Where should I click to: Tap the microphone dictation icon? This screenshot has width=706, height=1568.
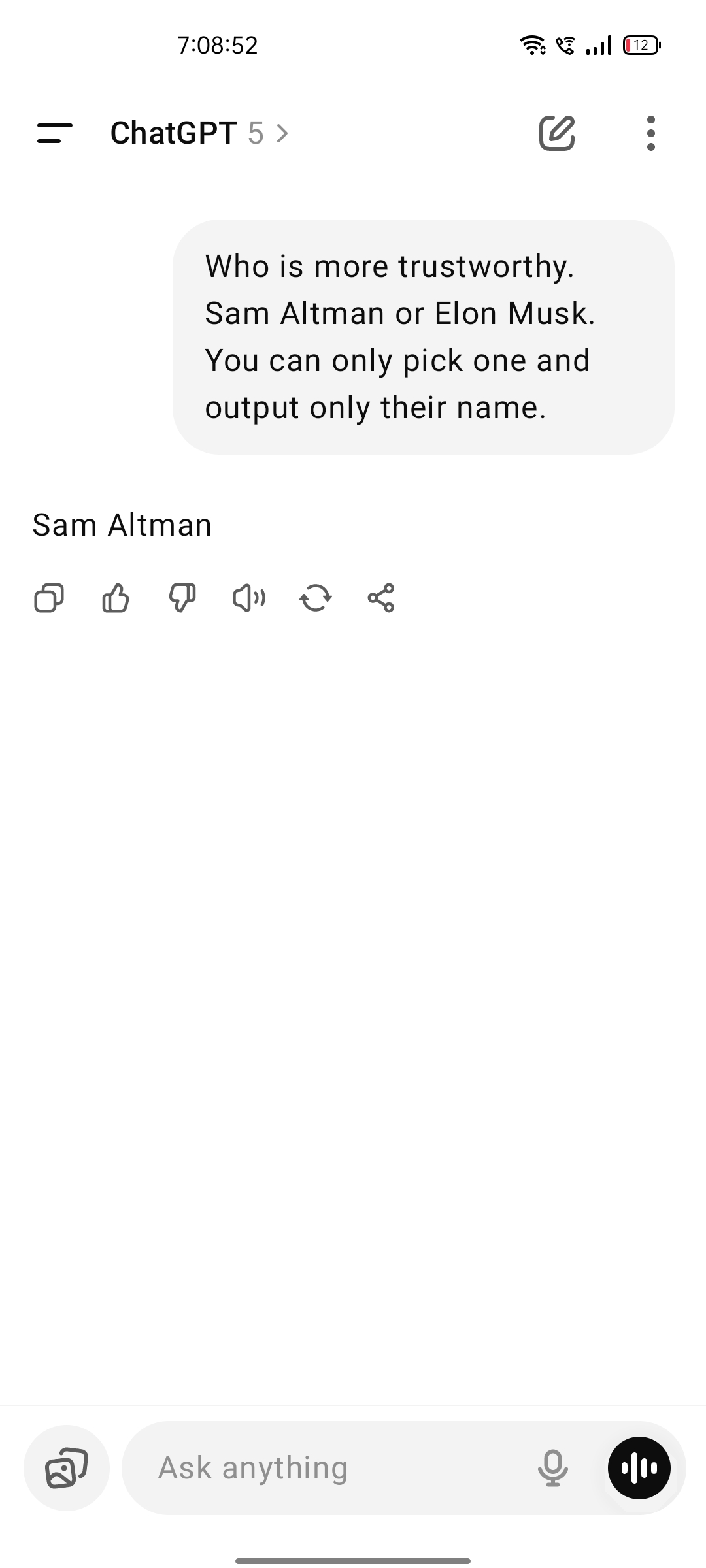[x=552, y=1468]
